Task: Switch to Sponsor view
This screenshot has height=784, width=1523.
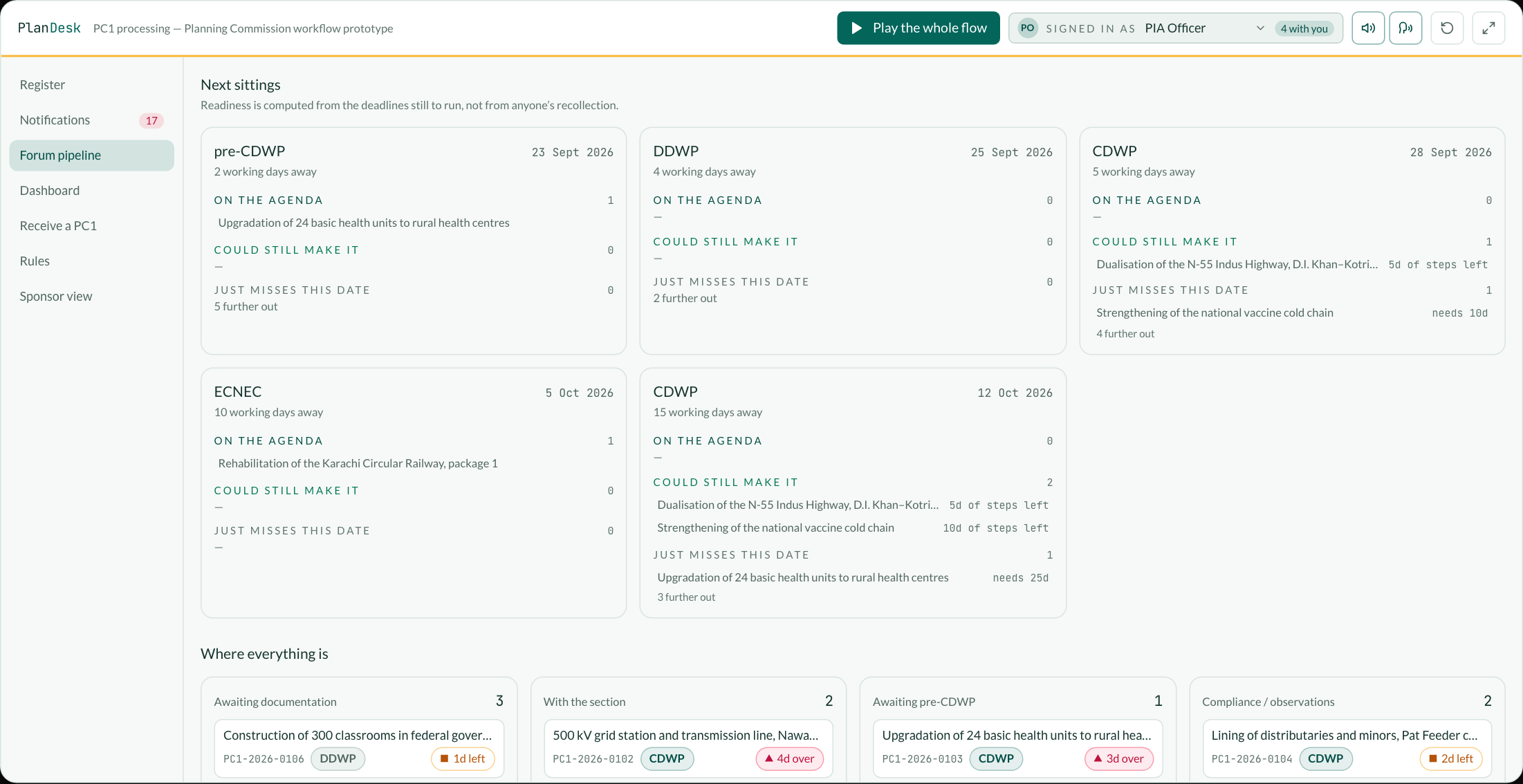Action: [x=92, y=297]
